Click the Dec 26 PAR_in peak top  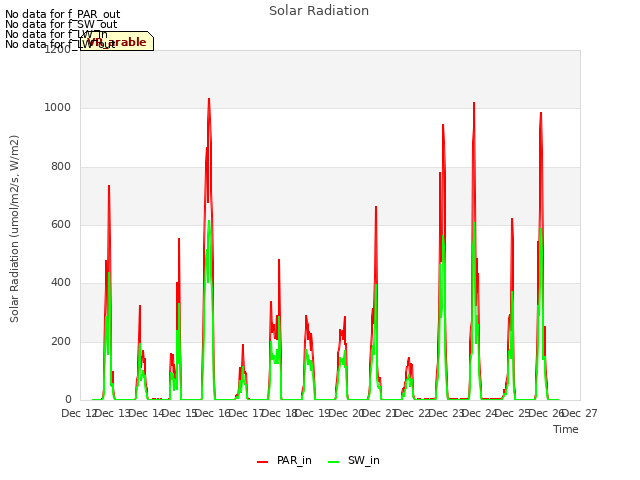click(x=541, y=113)
